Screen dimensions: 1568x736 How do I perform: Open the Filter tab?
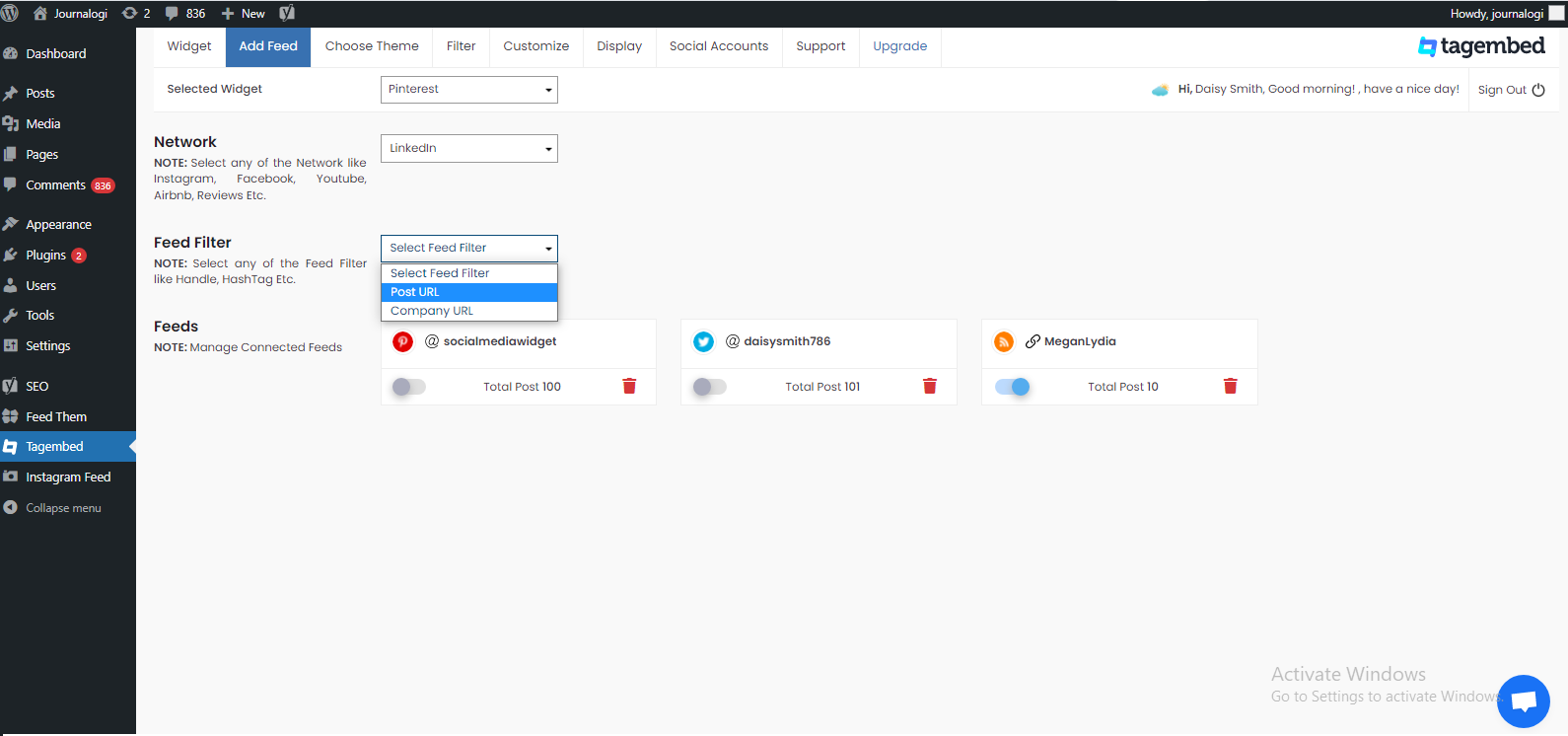click(x=461, y=46)
